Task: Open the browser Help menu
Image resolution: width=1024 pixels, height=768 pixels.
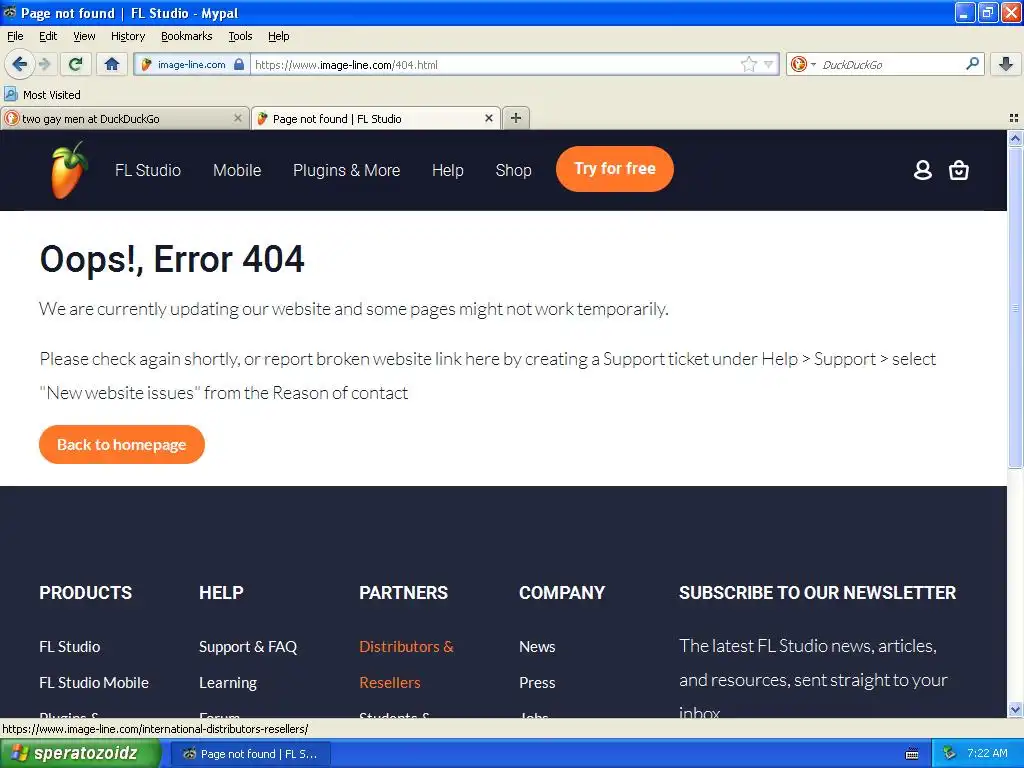Action: (278, 36)
